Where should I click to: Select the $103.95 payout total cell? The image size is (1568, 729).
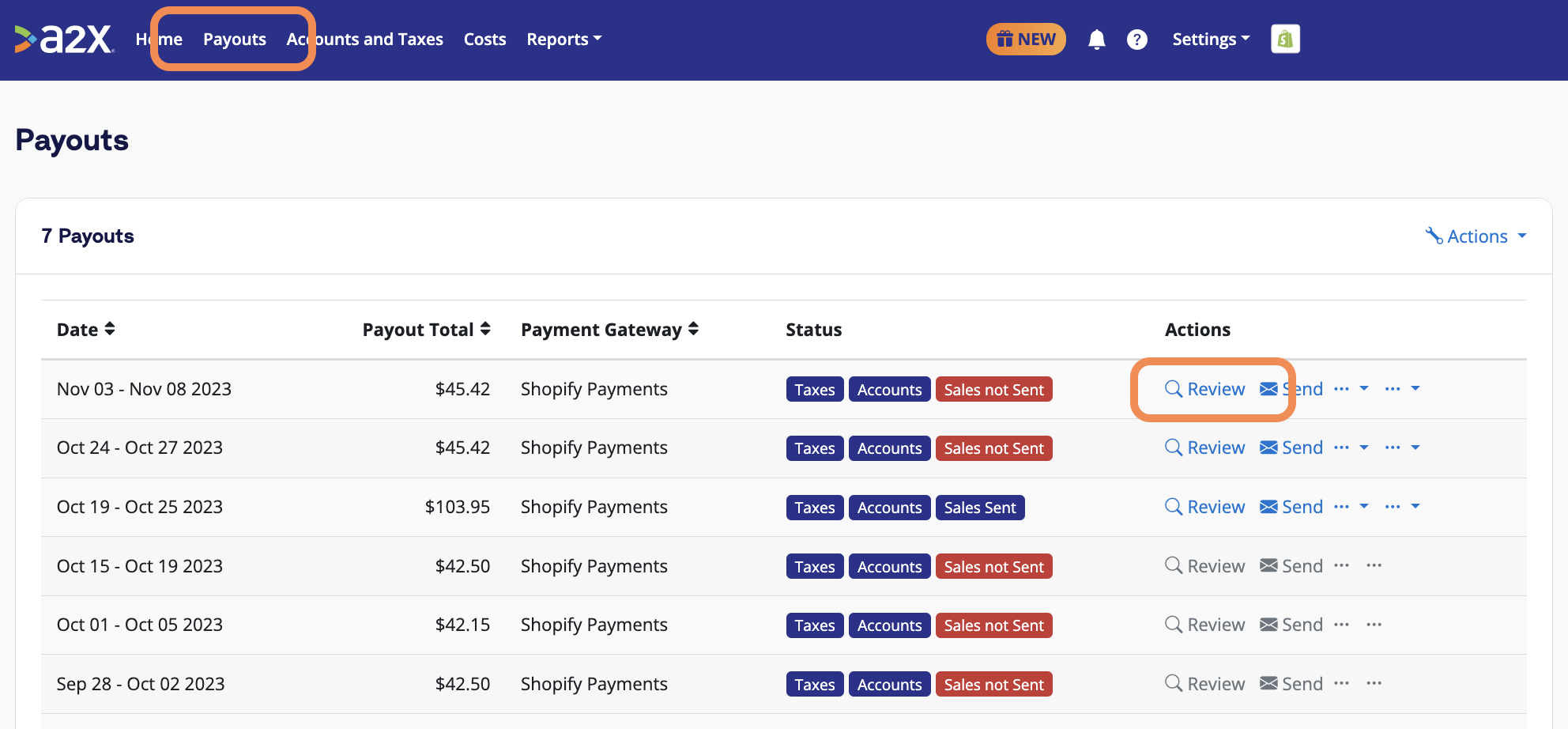[x=458, y=507]
